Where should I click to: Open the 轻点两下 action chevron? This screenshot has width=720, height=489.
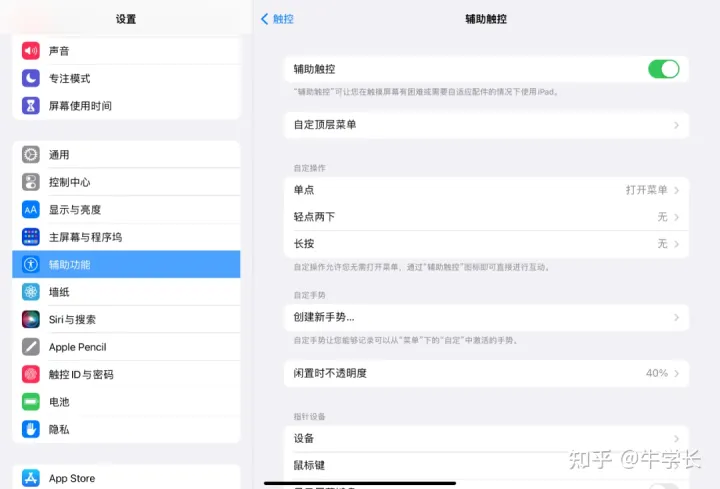click(x=676, y=217)
